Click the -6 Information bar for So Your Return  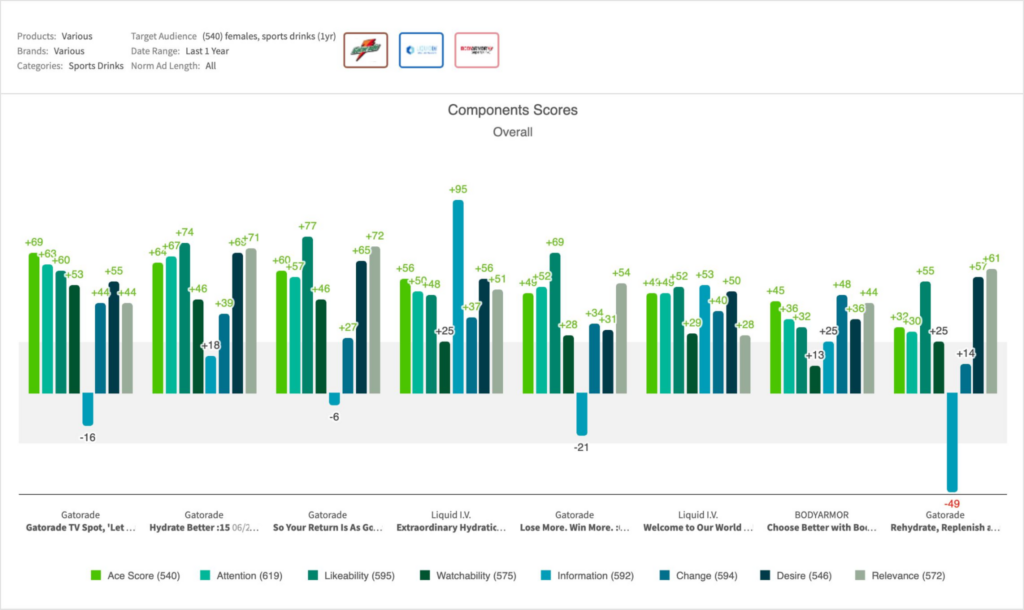[x=334, y=399]
